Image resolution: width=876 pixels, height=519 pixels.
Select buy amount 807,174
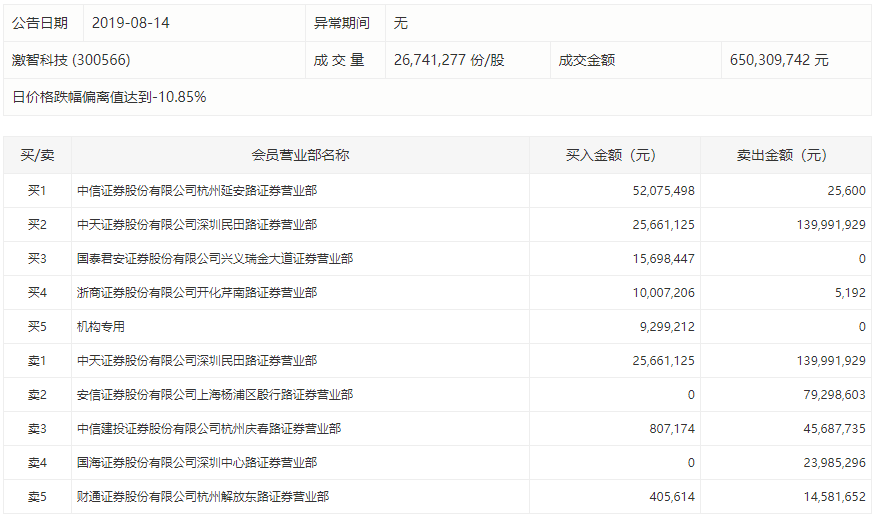click(x=672, y=429)
